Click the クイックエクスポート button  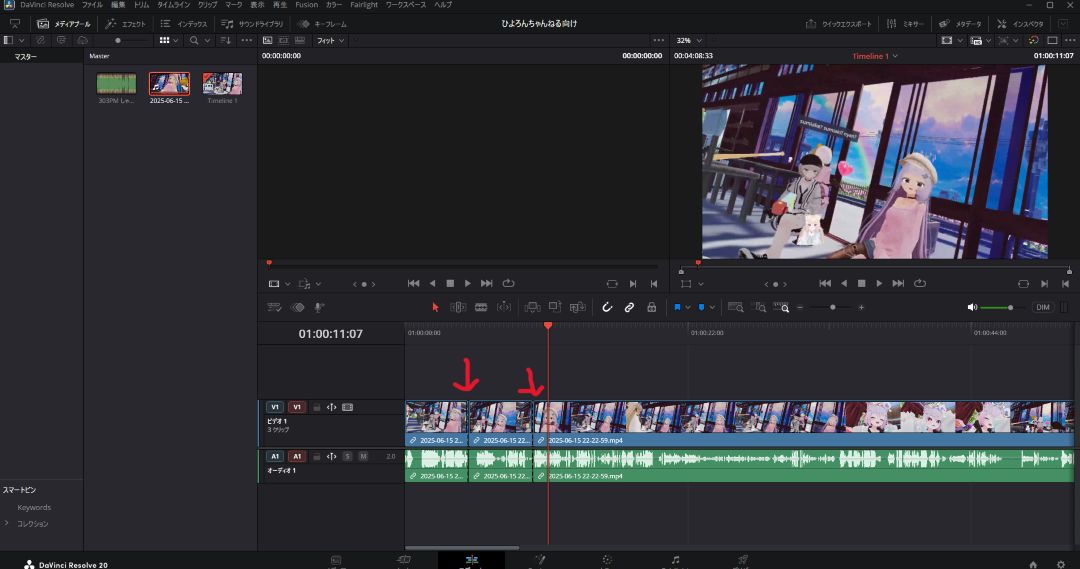pos(840,23)
